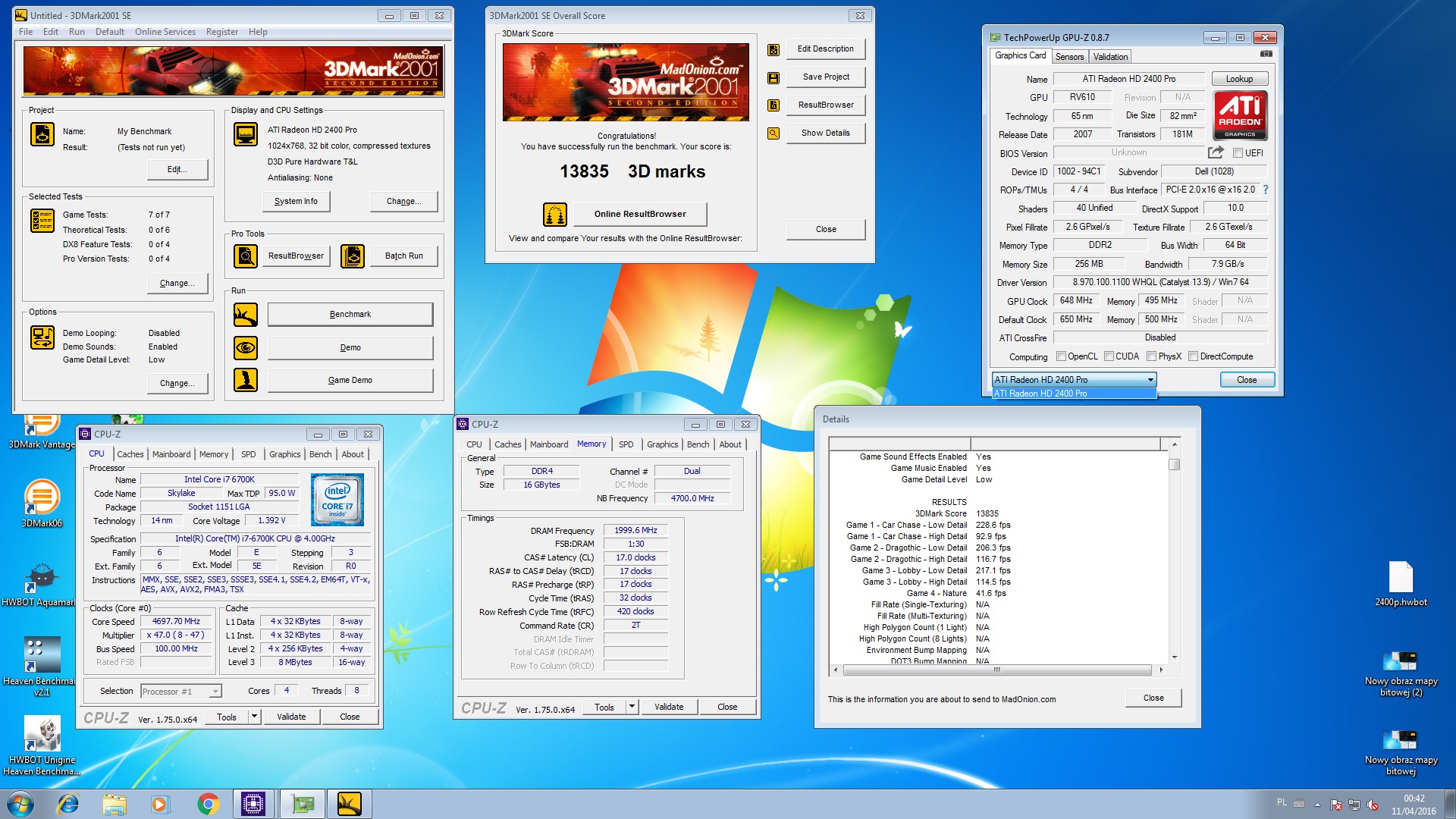
Task: Click the Details window horizontal scrollbar
Action: (999, 670)
